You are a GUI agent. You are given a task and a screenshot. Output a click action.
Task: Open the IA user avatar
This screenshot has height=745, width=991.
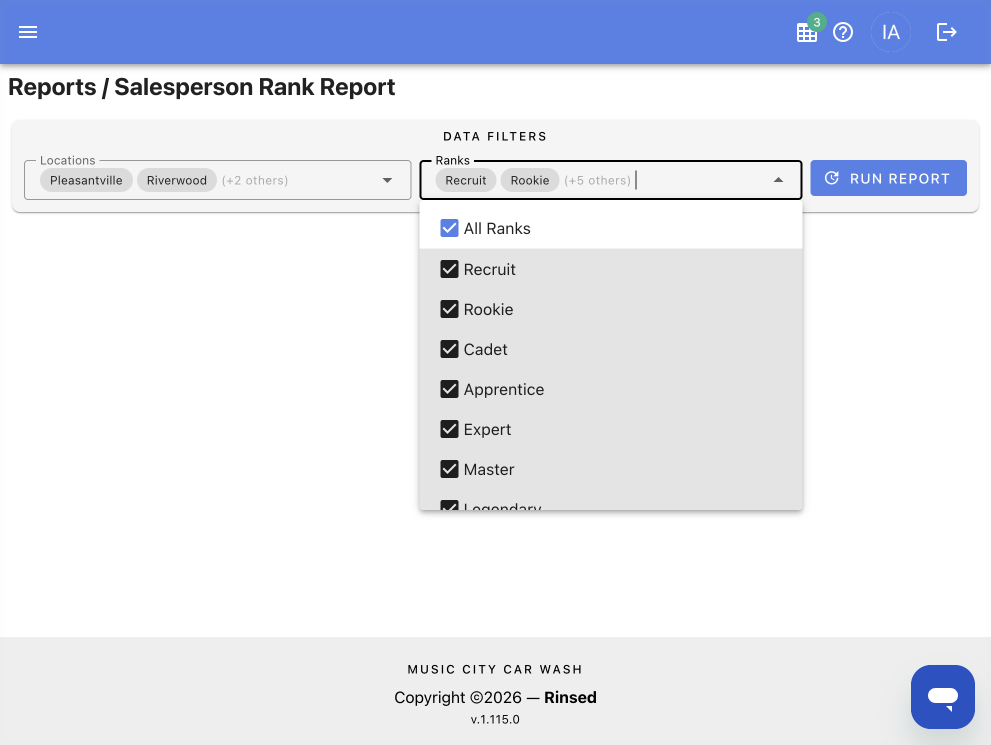891,32
